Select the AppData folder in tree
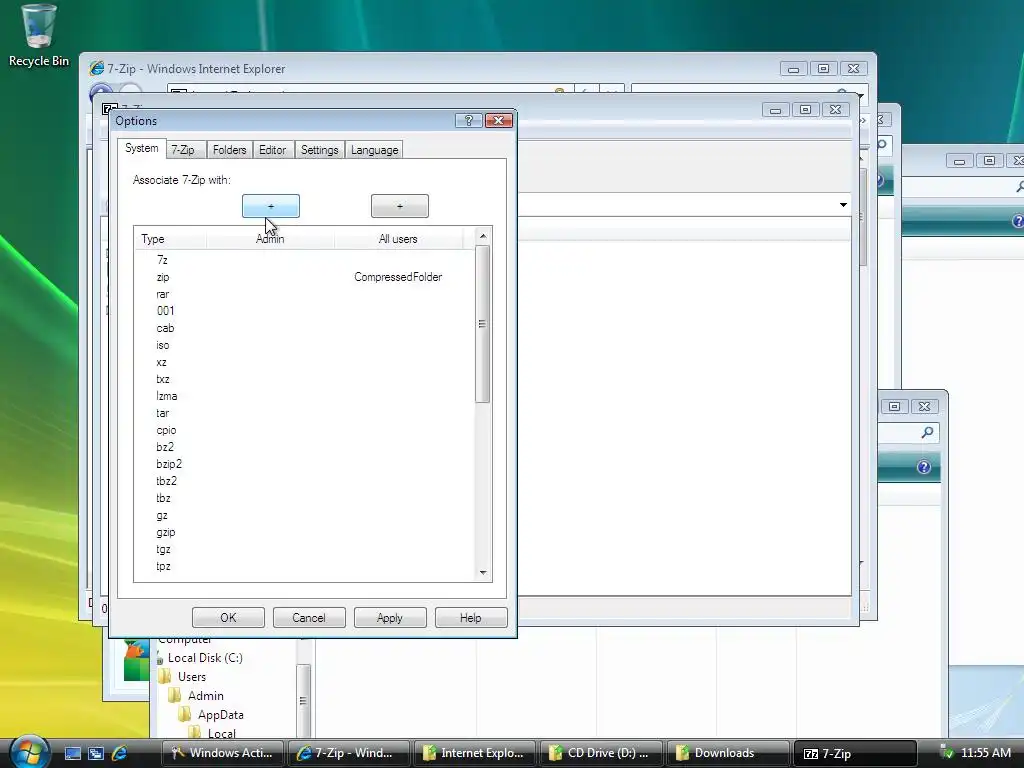 click(220, 714)
